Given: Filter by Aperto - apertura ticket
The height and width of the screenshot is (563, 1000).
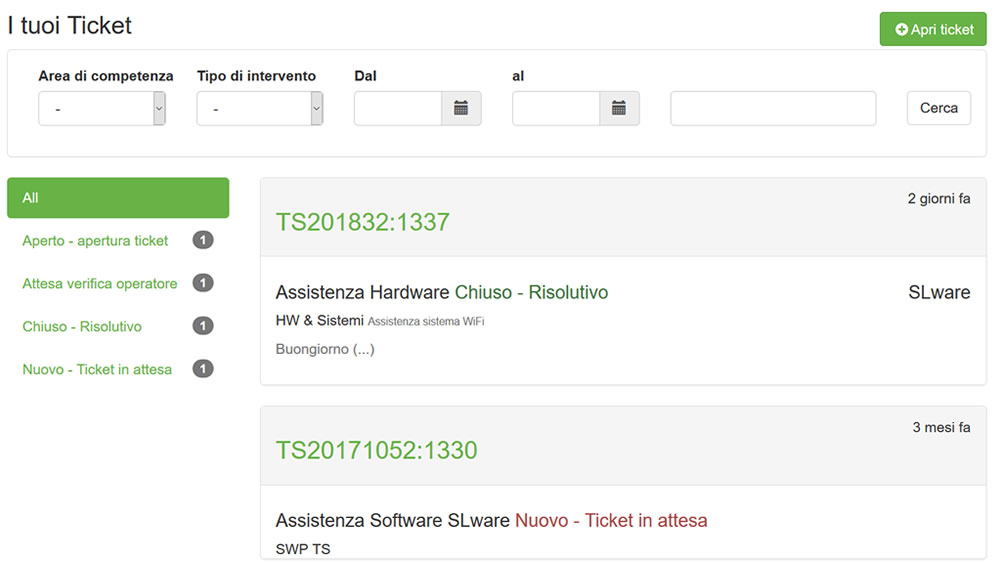Looking at the screenshot, I should point(95,241).
